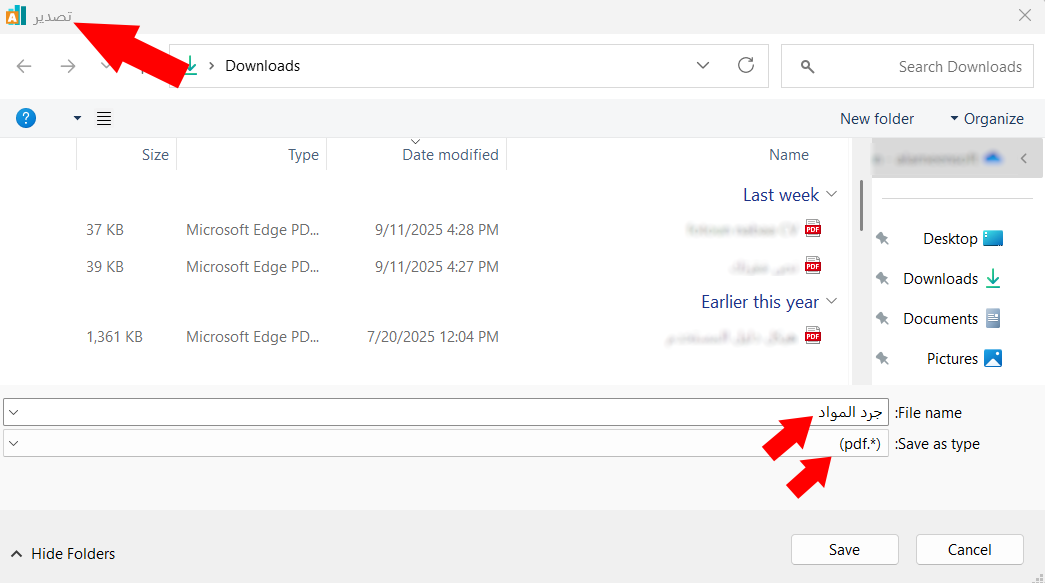Click the blue help question mark icon
The width and height of the screenshot is (1045, 583).
pos(26,118)
